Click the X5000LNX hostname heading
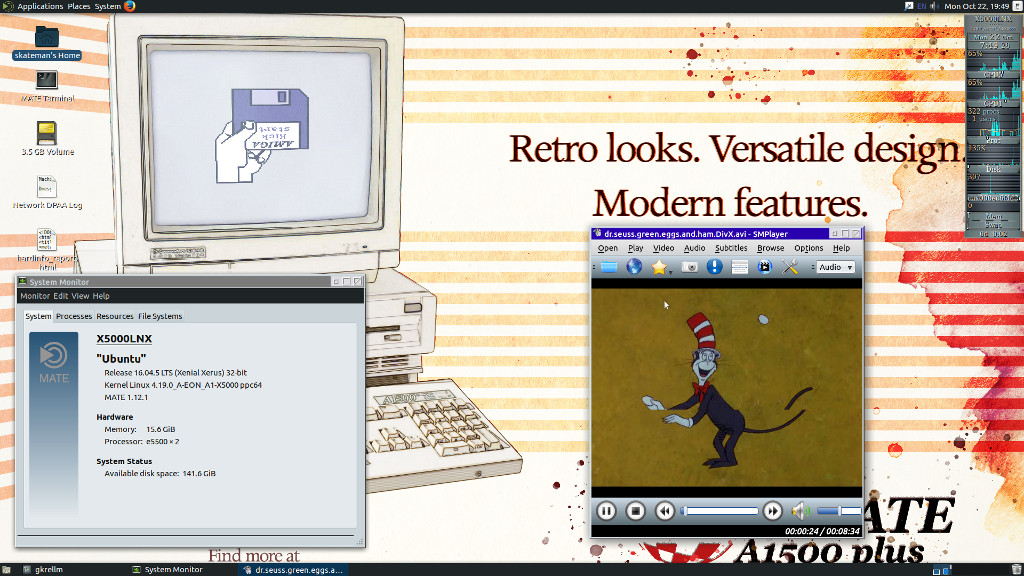 124,339
